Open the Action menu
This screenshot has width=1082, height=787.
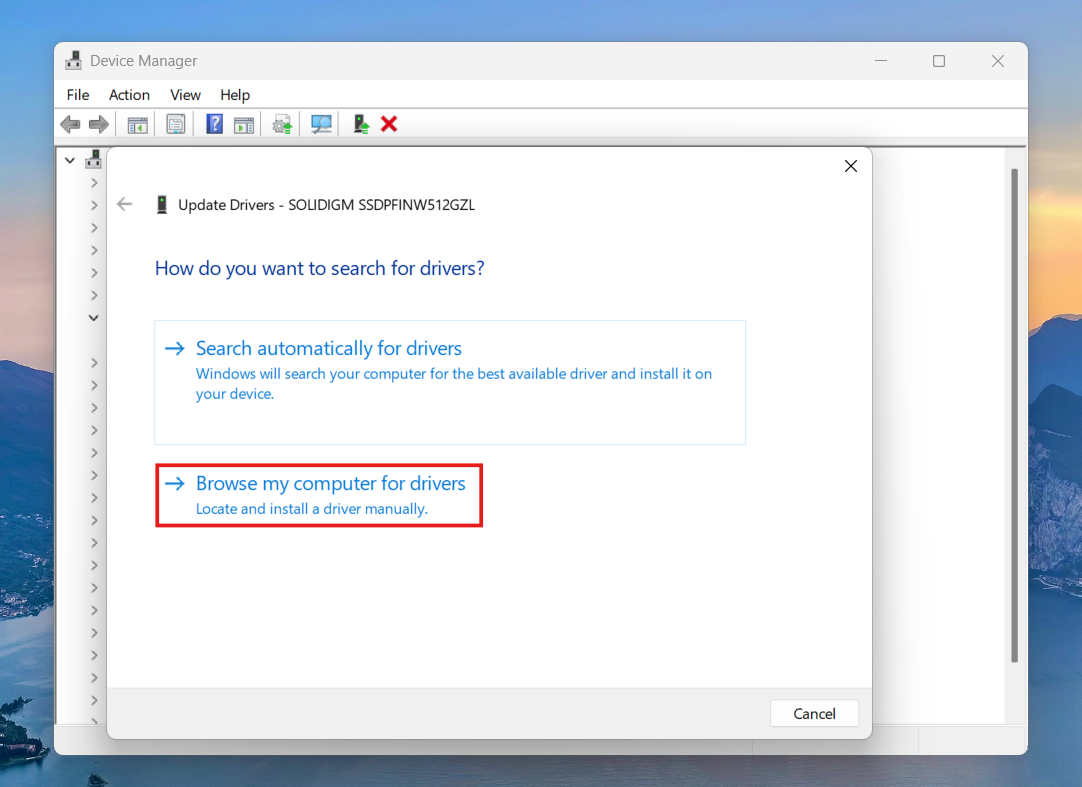(129, 95)
